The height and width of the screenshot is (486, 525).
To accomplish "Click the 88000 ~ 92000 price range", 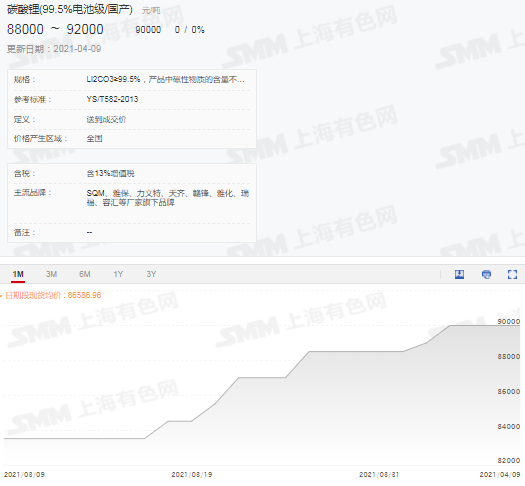I will [x=55, y=29].
